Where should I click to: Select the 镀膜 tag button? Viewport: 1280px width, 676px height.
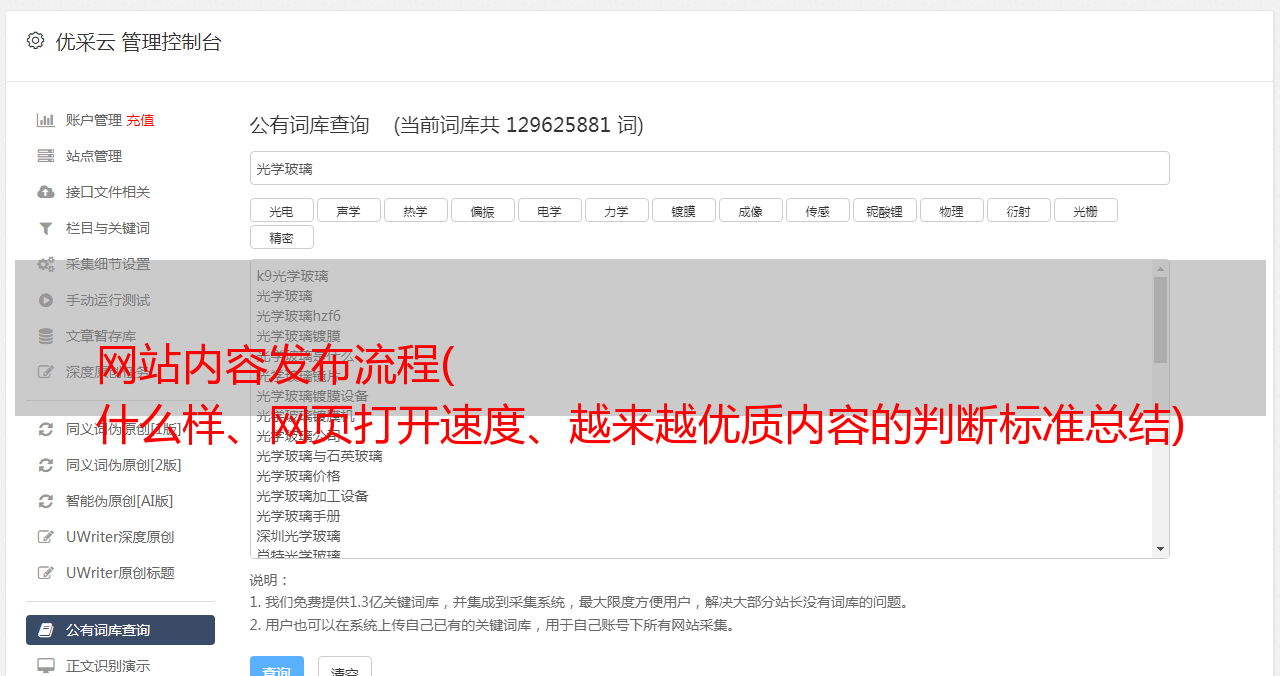(684, 210)
